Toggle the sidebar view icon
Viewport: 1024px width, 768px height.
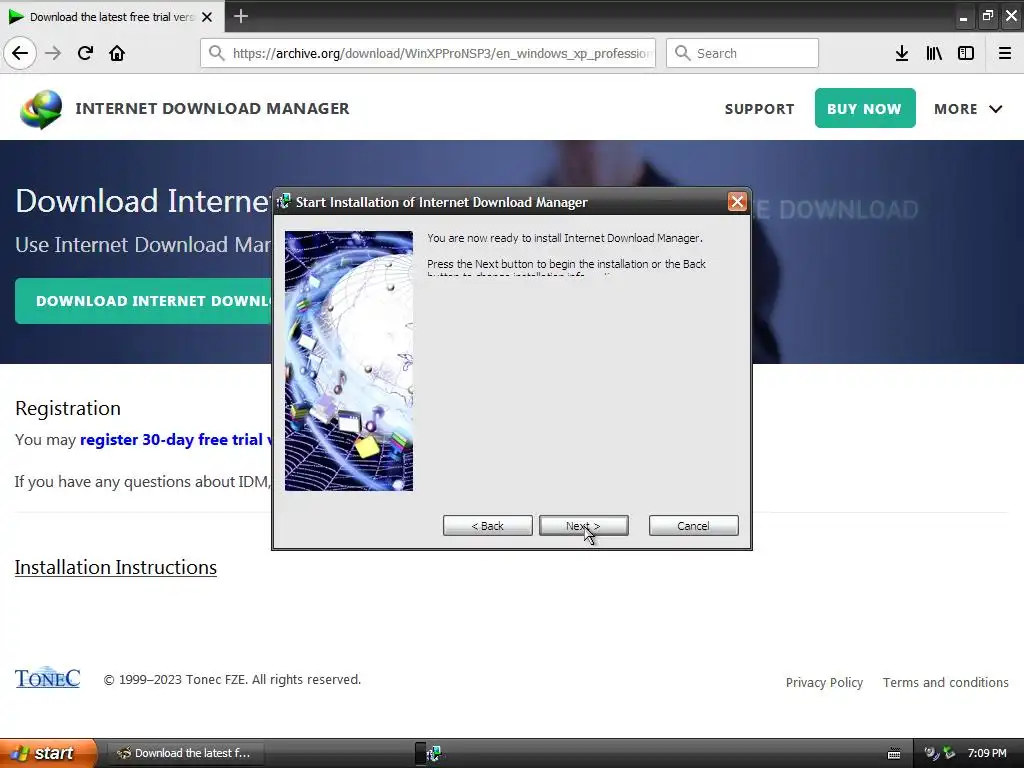tap(966, 54)
